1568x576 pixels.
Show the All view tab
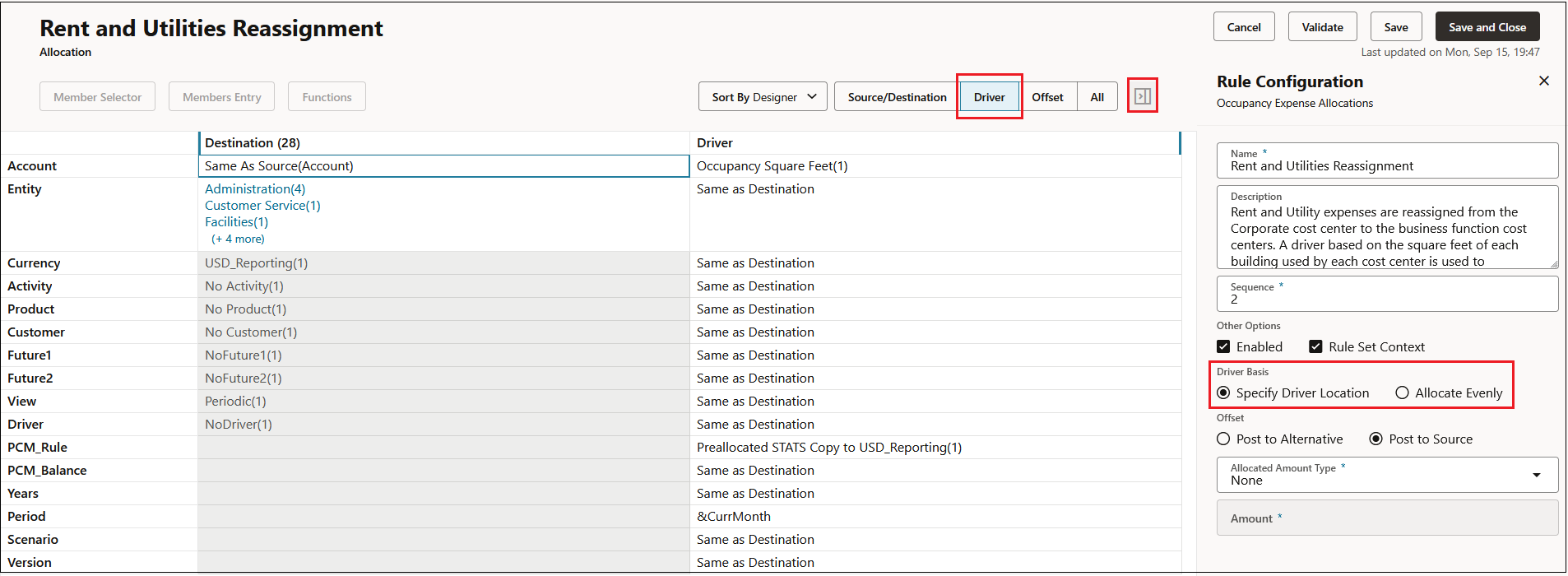[x=1097, y=97]
